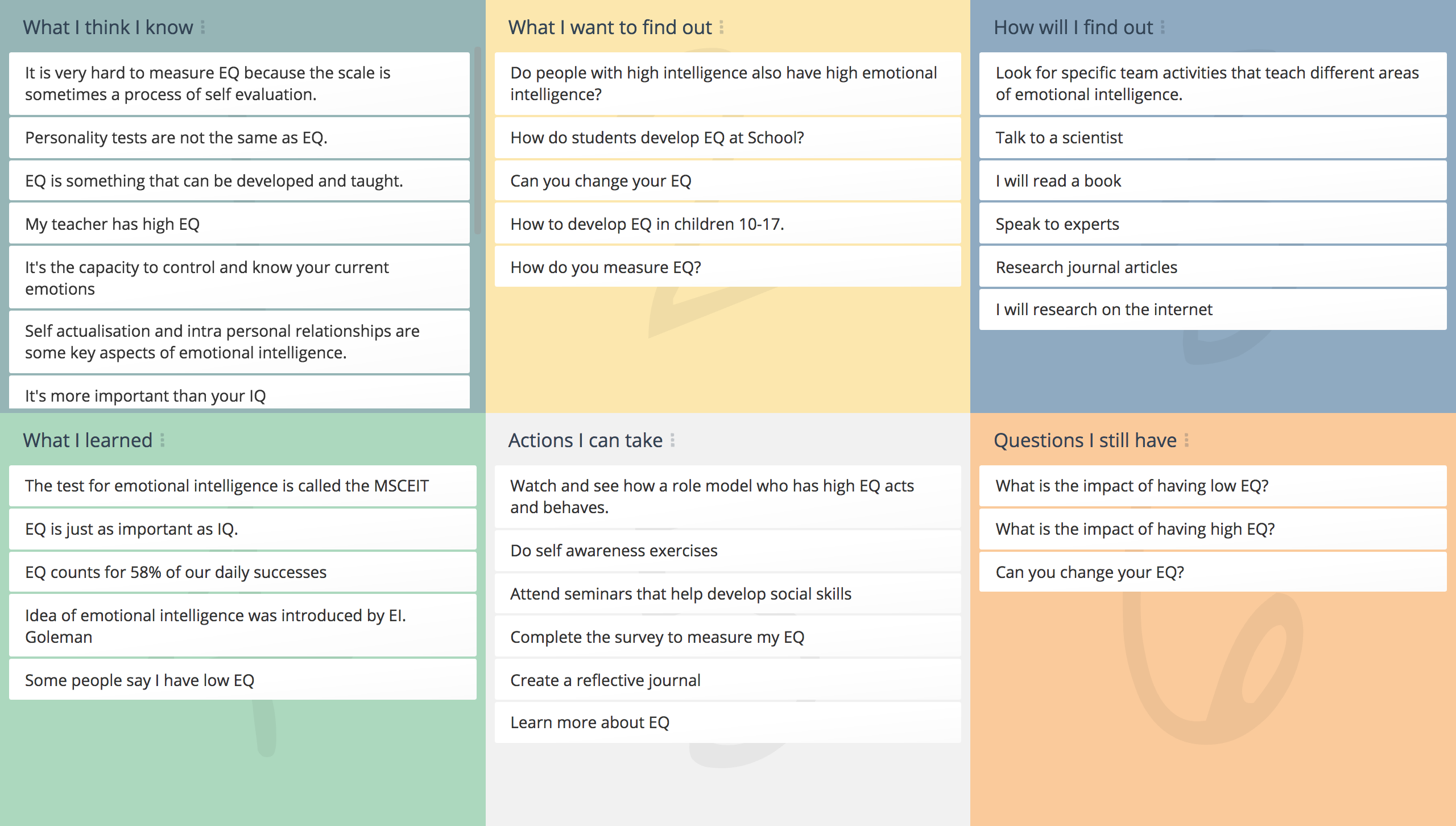Select 'Personality tests are not the same as EQ' card
This screenshot has height=826, width=1456.
[x=239, y=138]
